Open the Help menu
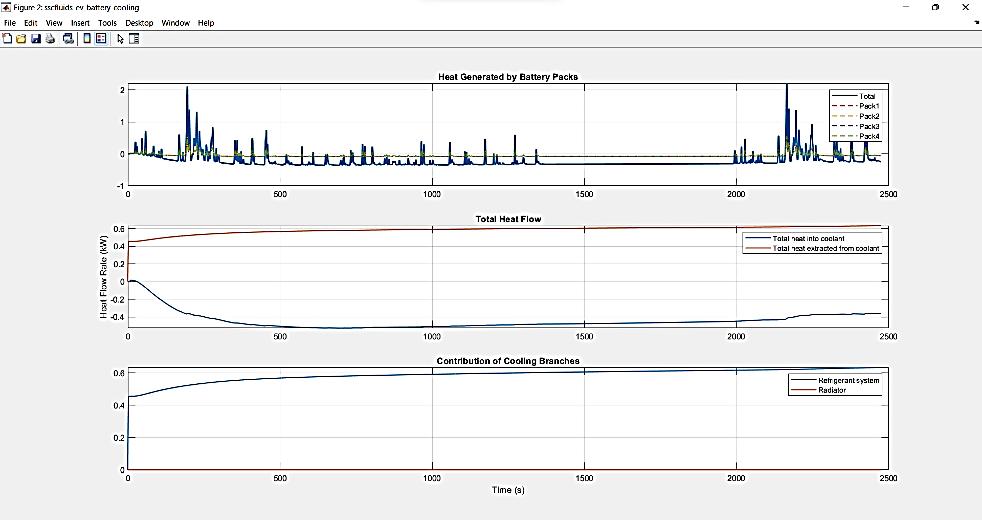Image resolution: width=982 pixels, height=520 pixels. pos(206,23)
